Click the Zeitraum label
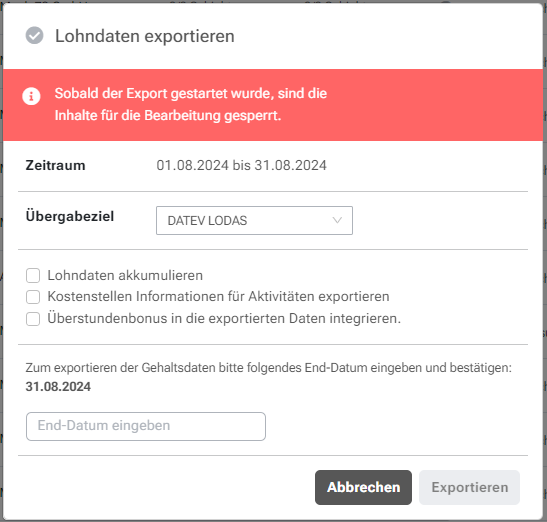The width and height of the screenshot is (547, 522). tap(55, 165)
